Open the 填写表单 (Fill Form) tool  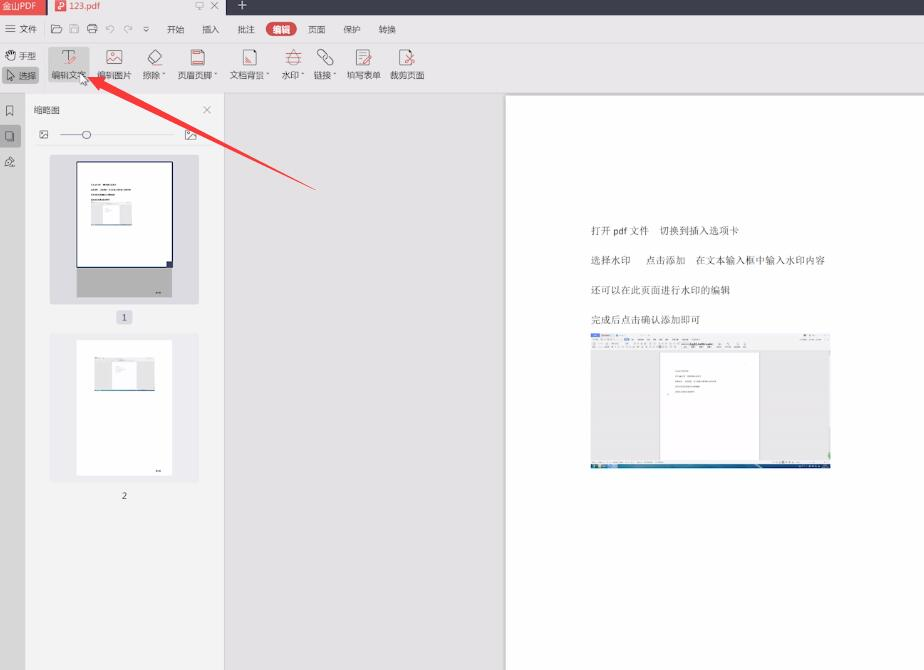(x=363, y=65)
